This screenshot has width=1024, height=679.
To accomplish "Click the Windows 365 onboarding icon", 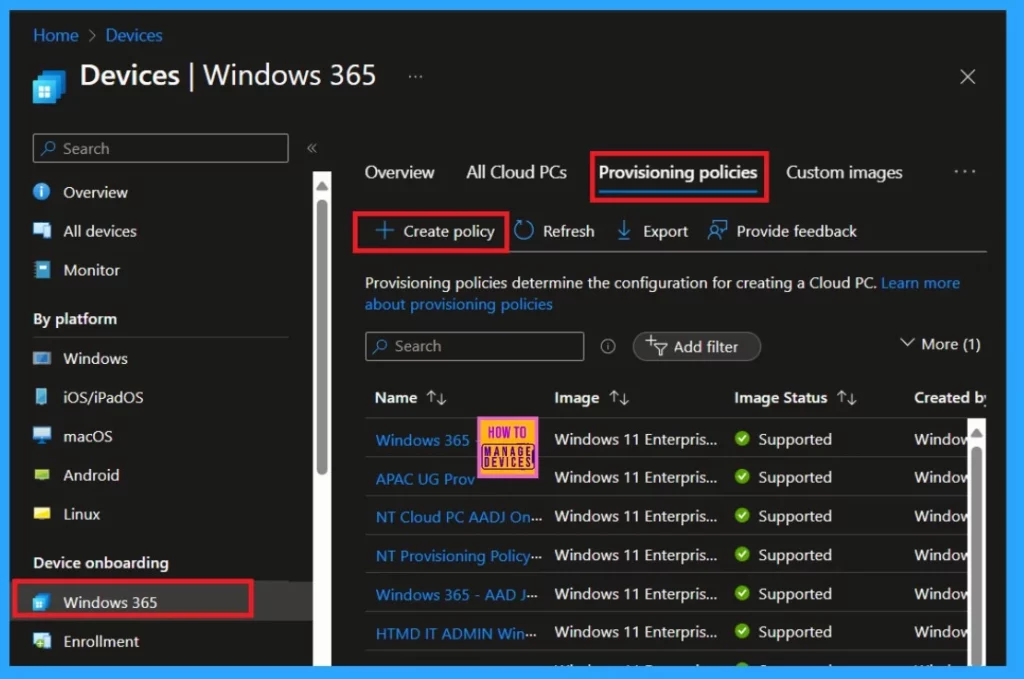I will point(40,601).
